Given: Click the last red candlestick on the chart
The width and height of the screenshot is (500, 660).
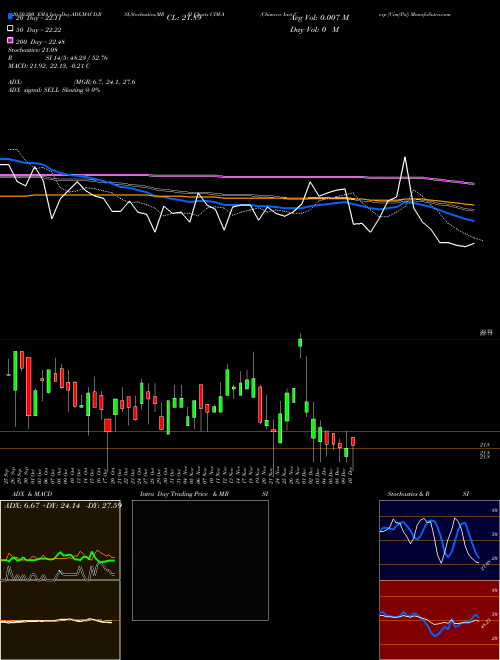Looking at the screenshot, I should 353,442.
